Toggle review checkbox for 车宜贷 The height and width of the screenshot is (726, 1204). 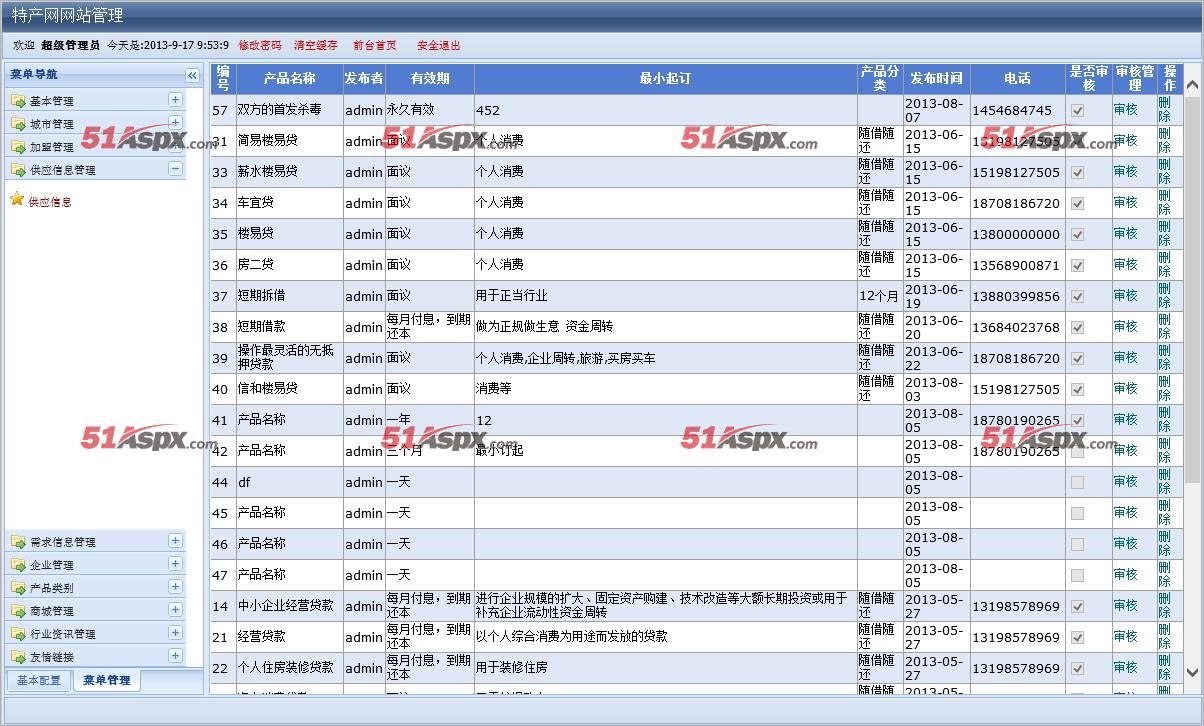click(x=1077, y=204)
